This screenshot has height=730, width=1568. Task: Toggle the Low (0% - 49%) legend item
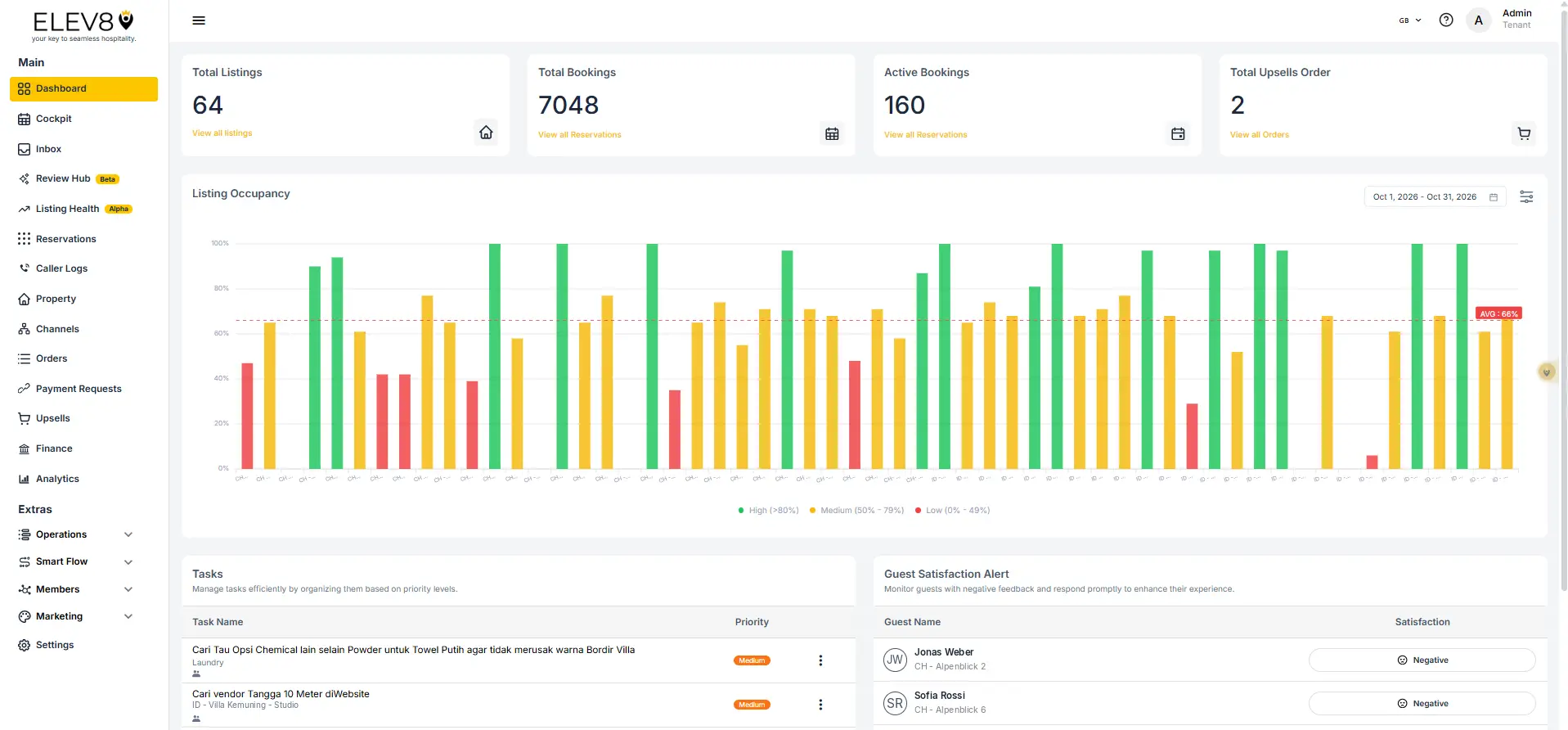coord(952,511)
